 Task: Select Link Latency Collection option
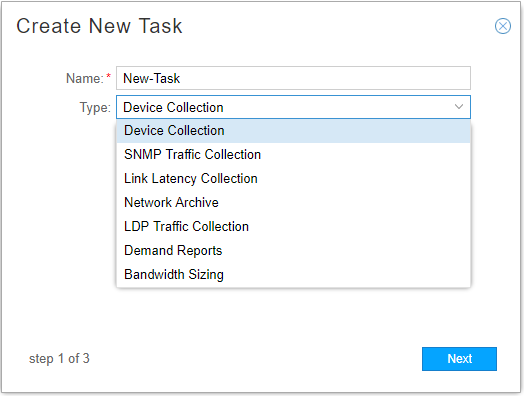tap(293, 179)
